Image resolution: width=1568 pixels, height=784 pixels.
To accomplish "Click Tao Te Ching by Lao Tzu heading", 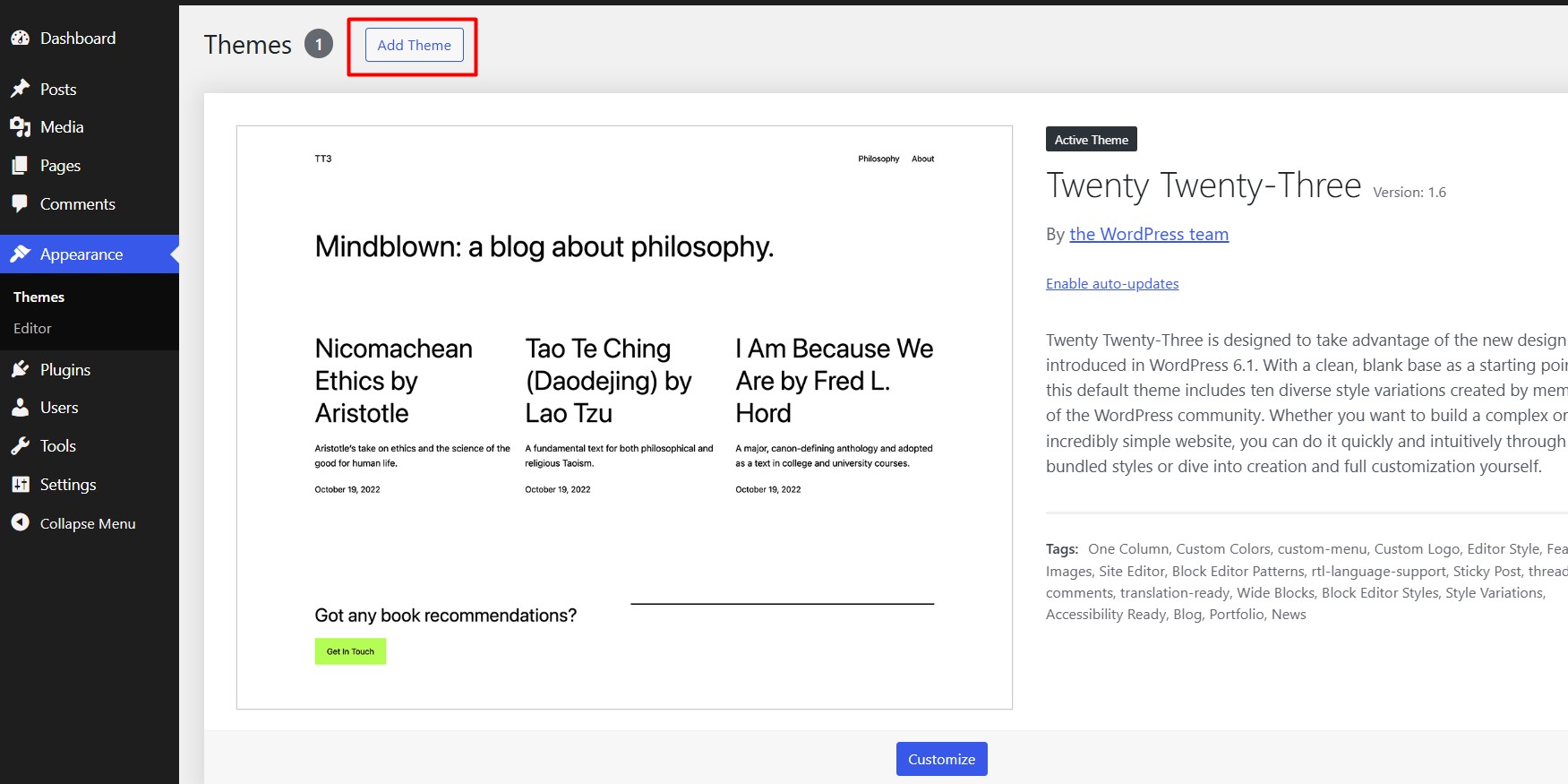I will pos(609,381).
